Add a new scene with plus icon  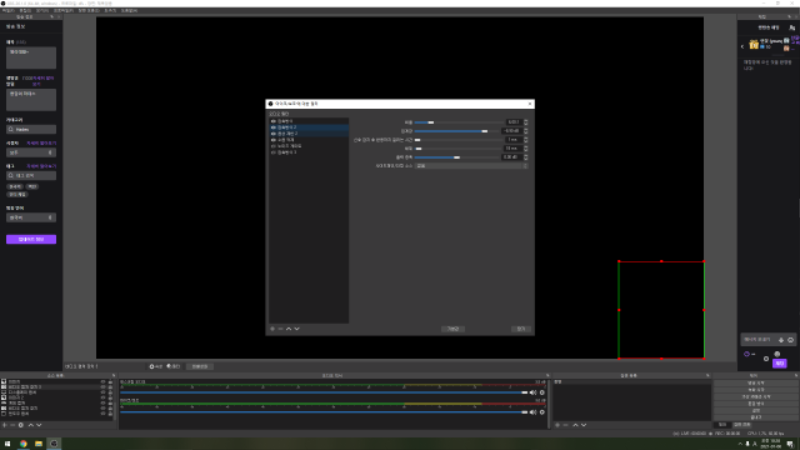(x=558, y=425)
